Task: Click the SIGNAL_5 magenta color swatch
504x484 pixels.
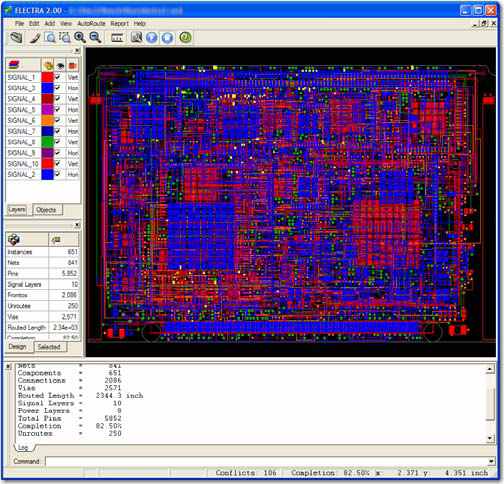Action: pyautogui.click(x=47, y=110)
